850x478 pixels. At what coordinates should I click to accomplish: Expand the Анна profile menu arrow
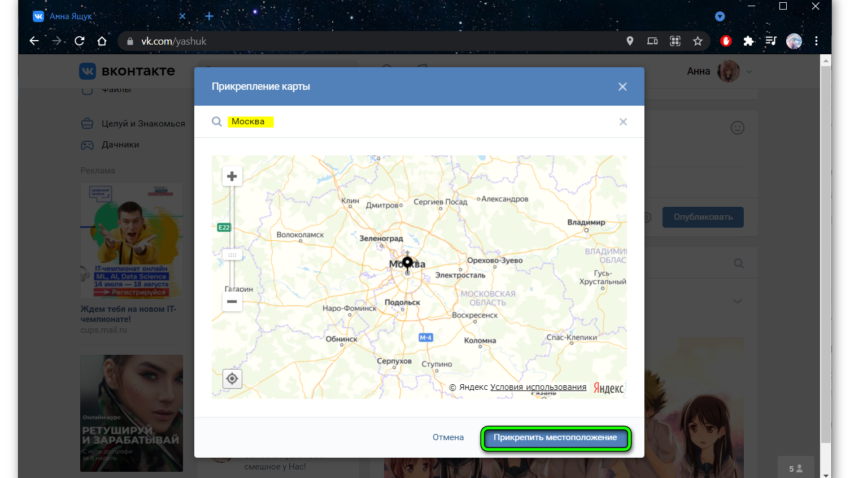[x=750, y=72]
